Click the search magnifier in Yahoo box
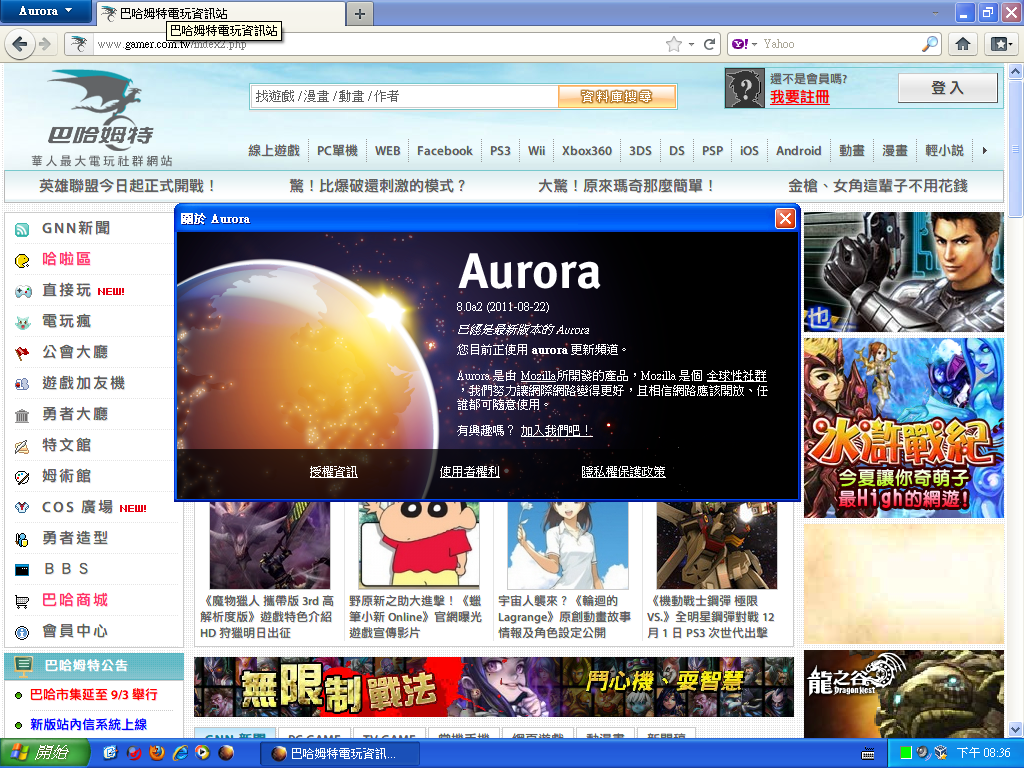This screenshot has width=1024, height=768. pos(930,44)
